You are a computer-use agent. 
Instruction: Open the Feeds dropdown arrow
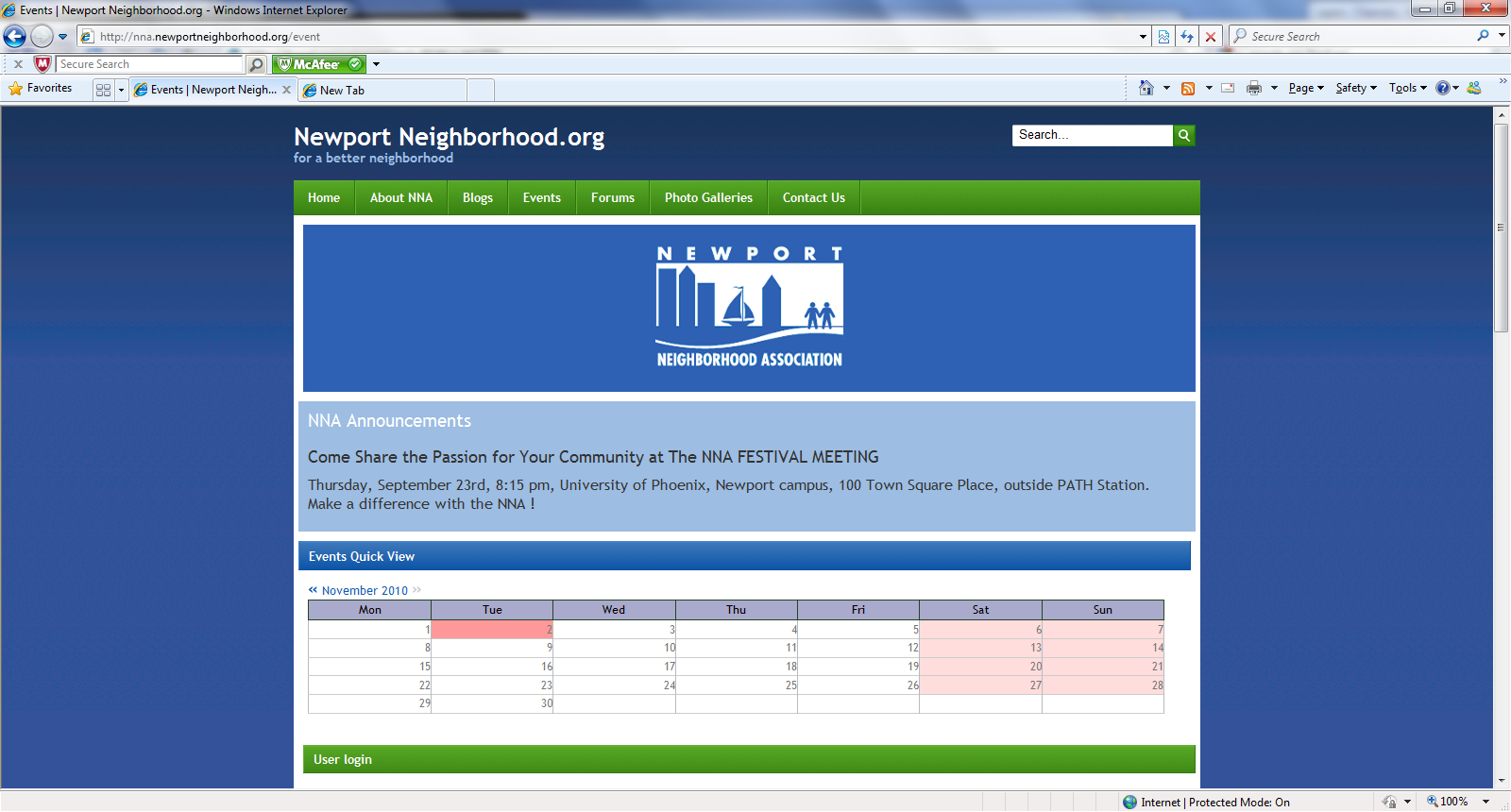coord(1209,88)
